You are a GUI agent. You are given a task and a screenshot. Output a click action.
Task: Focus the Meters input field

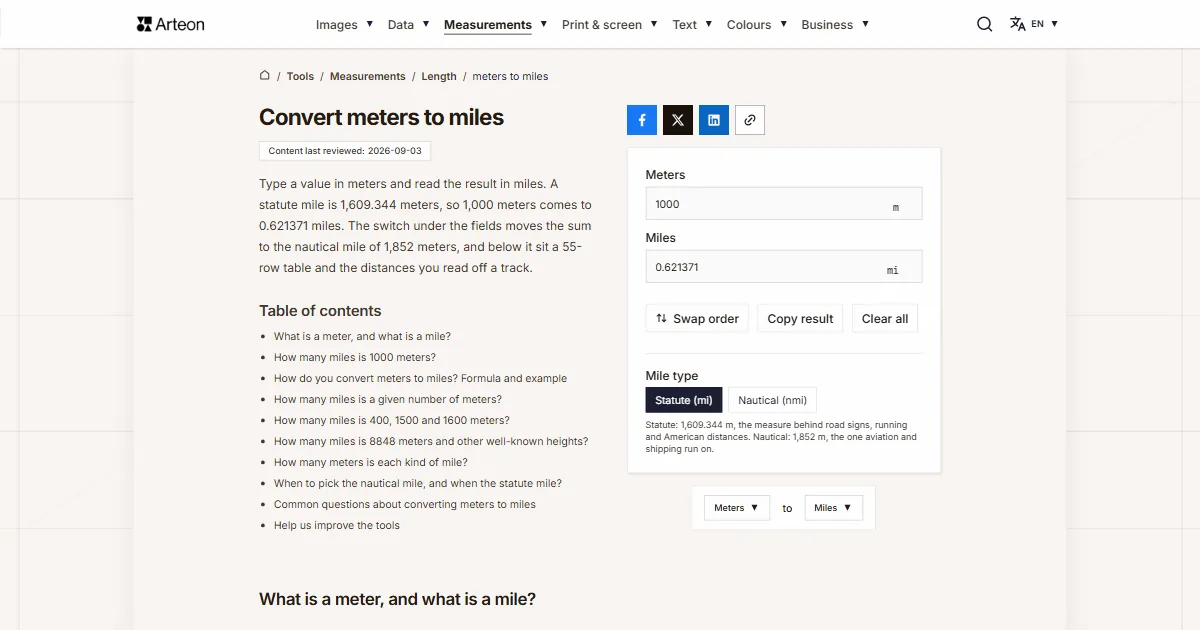pyautogui.click(x=784, y=204)
